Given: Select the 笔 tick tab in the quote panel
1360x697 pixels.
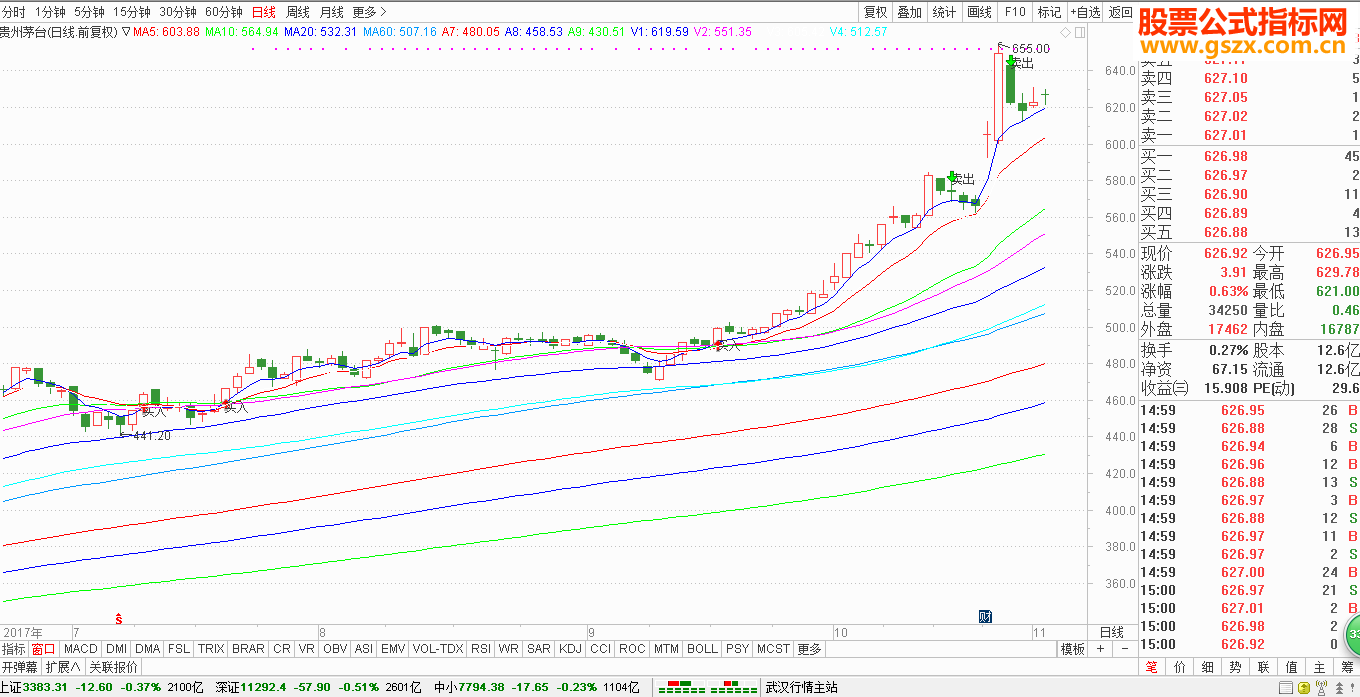Looking at the screenshot, I should click(x=1152, y=667).
